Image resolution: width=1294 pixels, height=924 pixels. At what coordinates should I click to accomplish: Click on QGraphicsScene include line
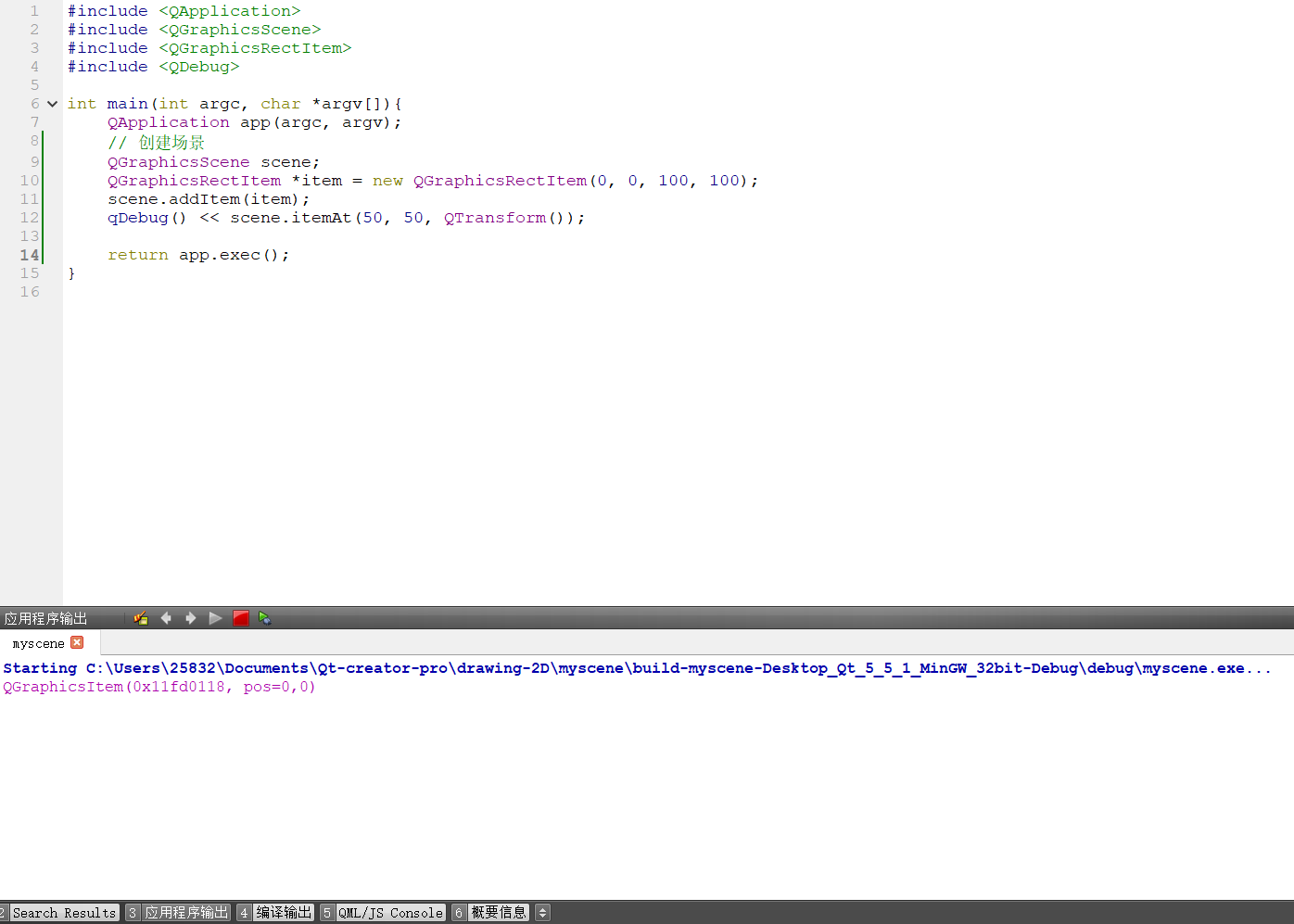click(x=194, y=30)
